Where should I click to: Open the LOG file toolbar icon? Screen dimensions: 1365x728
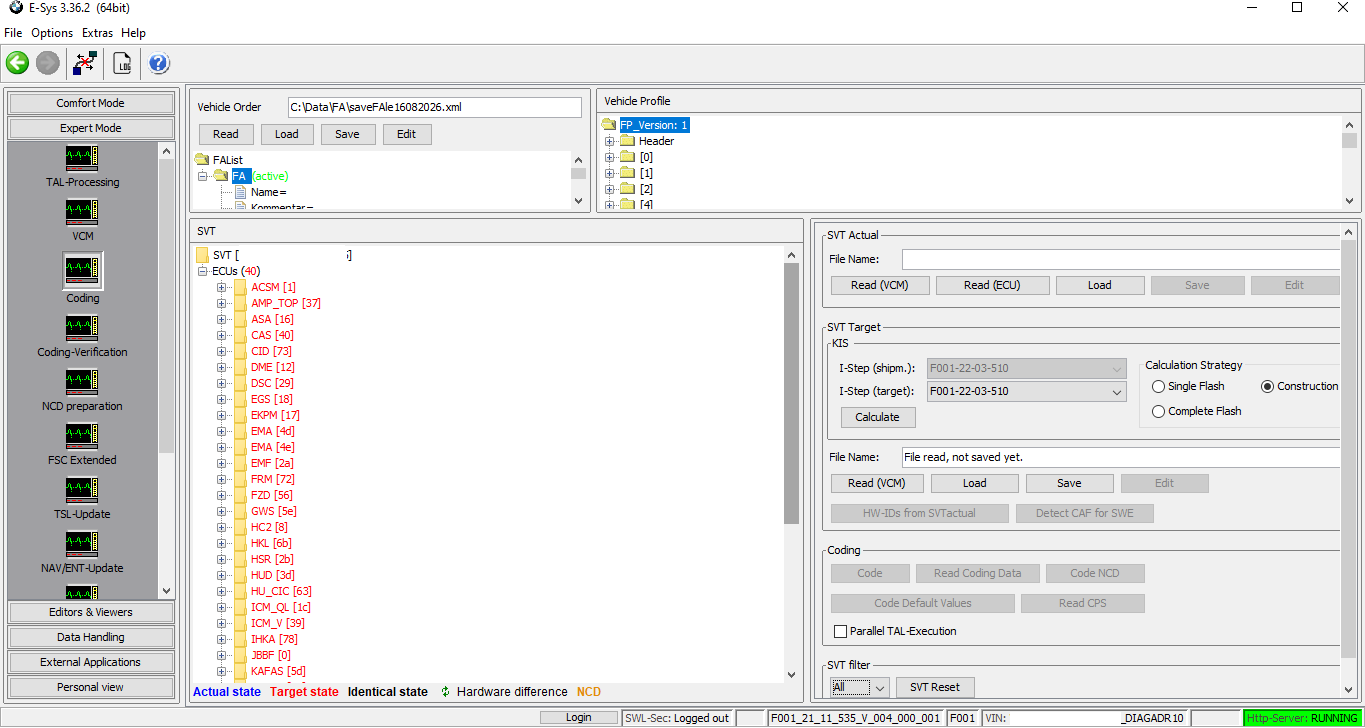tap(123, 63)
